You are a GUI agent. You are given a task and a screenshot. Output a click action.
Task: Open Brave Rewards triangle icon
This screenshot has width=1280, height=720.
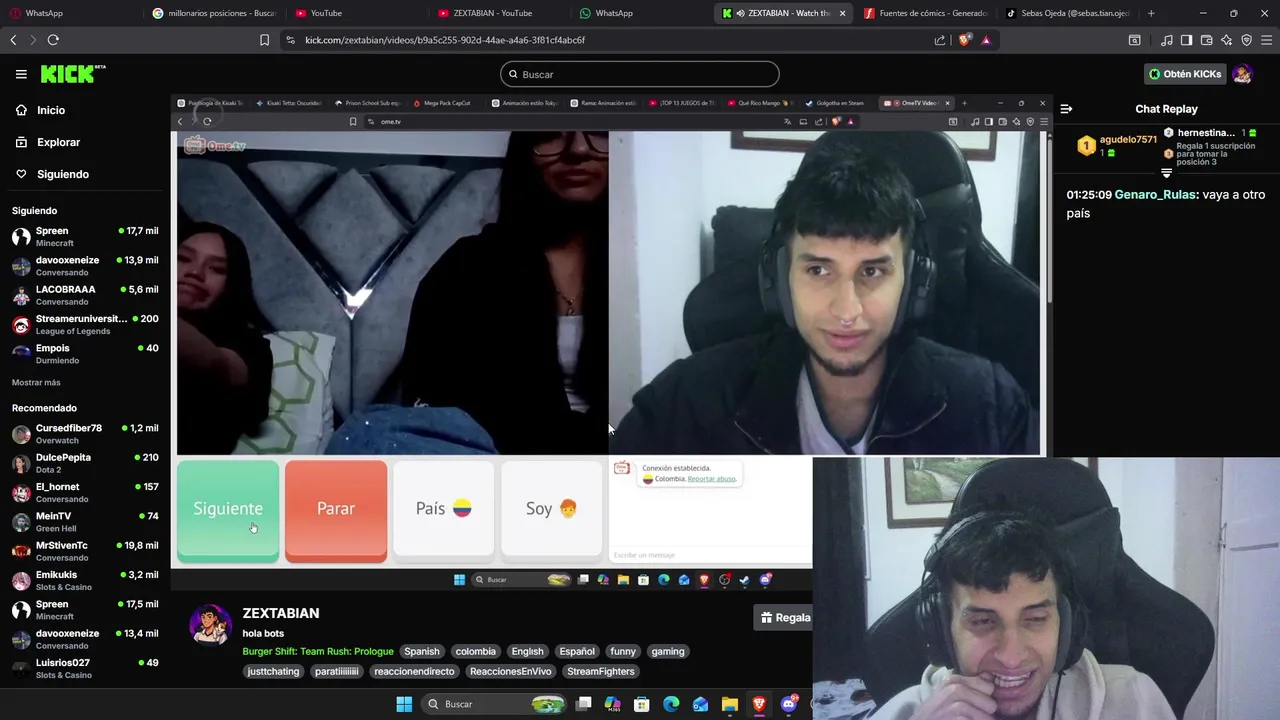986,40
